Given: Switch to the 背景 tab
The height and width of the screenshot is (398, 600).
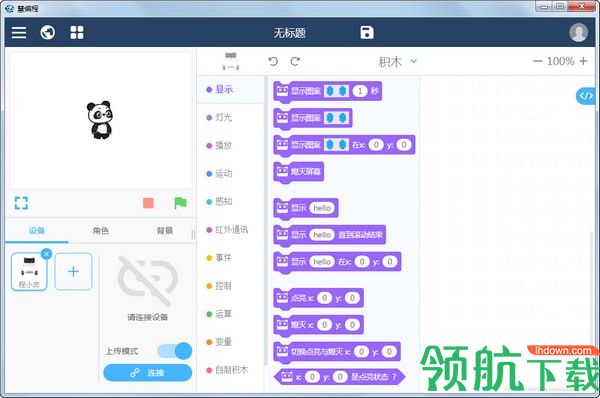Looking at the screenshot, I should (165, 230).
